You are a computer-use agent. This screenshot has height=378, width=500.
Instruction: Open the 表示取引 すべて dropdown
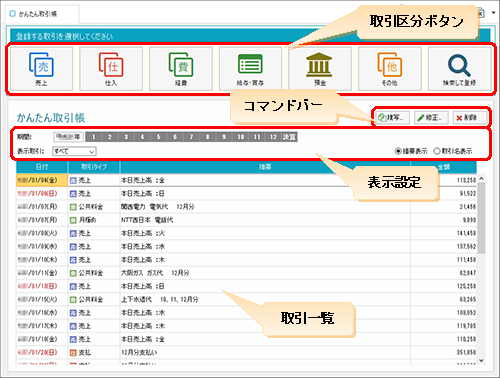[x=74, y=151]
